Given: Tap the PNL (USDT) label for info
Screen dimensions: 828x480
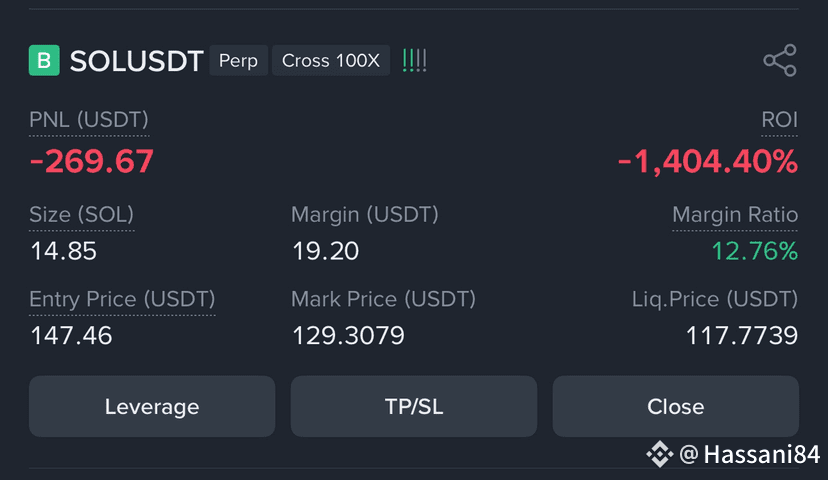Looking at the screenshot, I should (89, 120).
